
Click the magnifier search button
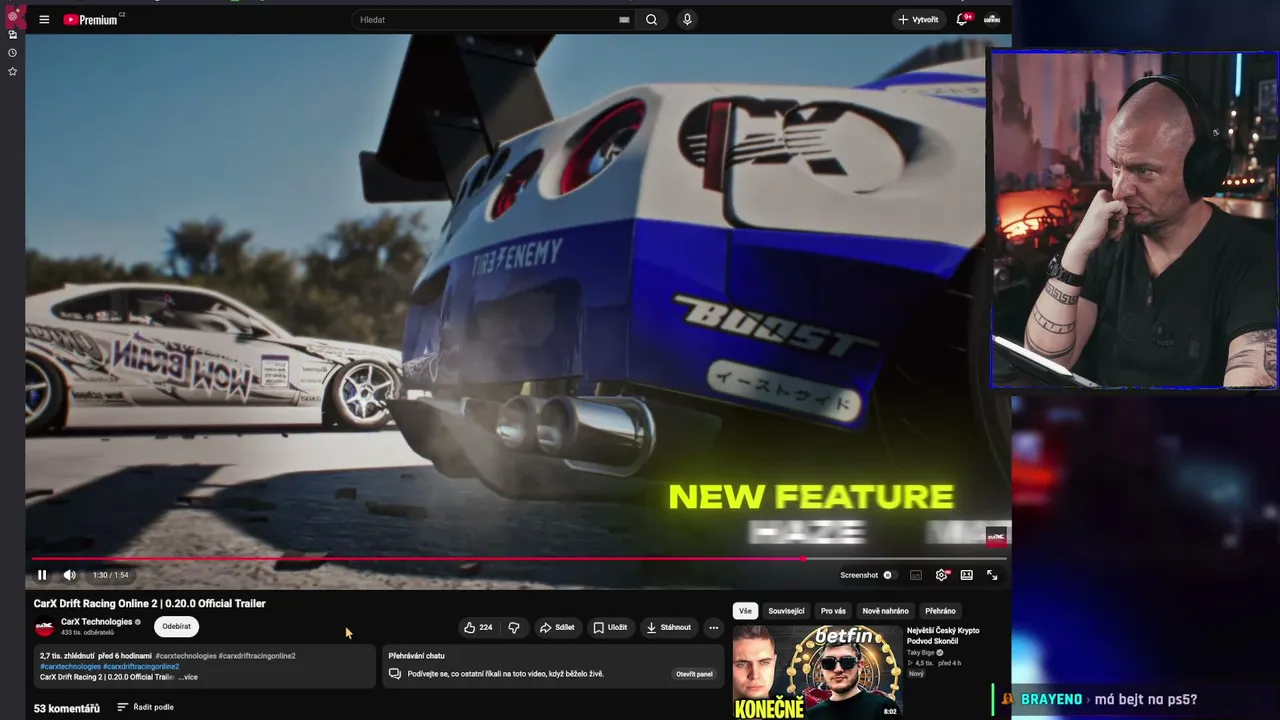652,19
